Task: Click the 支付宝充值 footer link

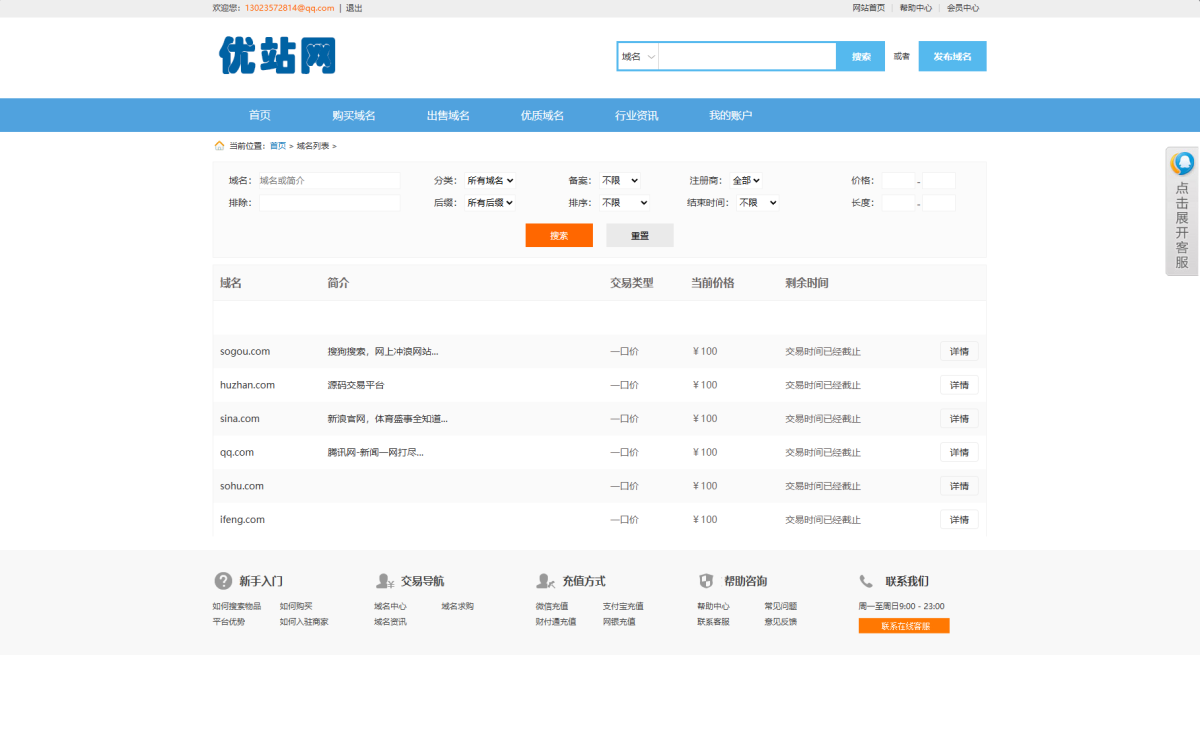Action: click(x=623, y=606)
